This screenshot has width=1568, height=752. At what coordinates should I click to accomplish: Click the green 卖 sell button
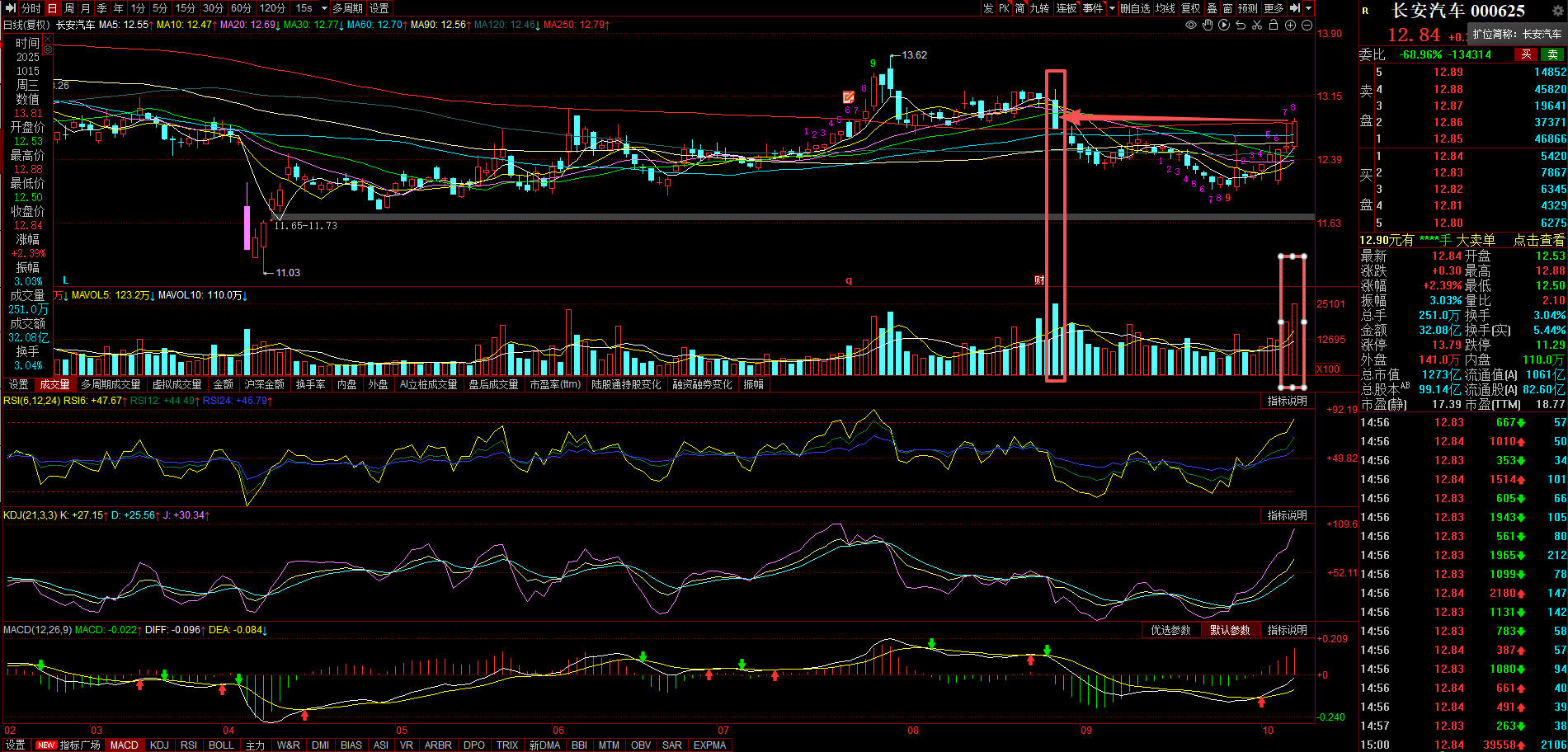pyautogui.click(x=1553, y=54)
